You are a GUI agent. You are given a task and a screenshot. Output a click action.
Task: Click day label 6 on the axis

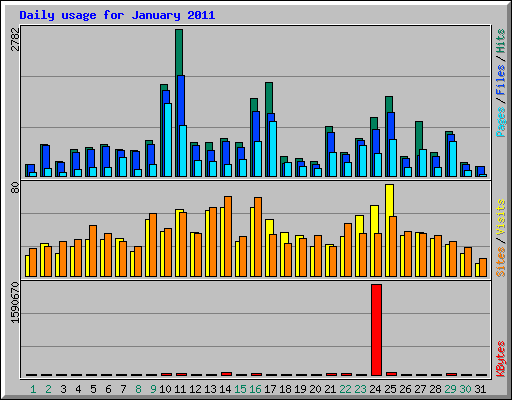[x=108, y=389]
